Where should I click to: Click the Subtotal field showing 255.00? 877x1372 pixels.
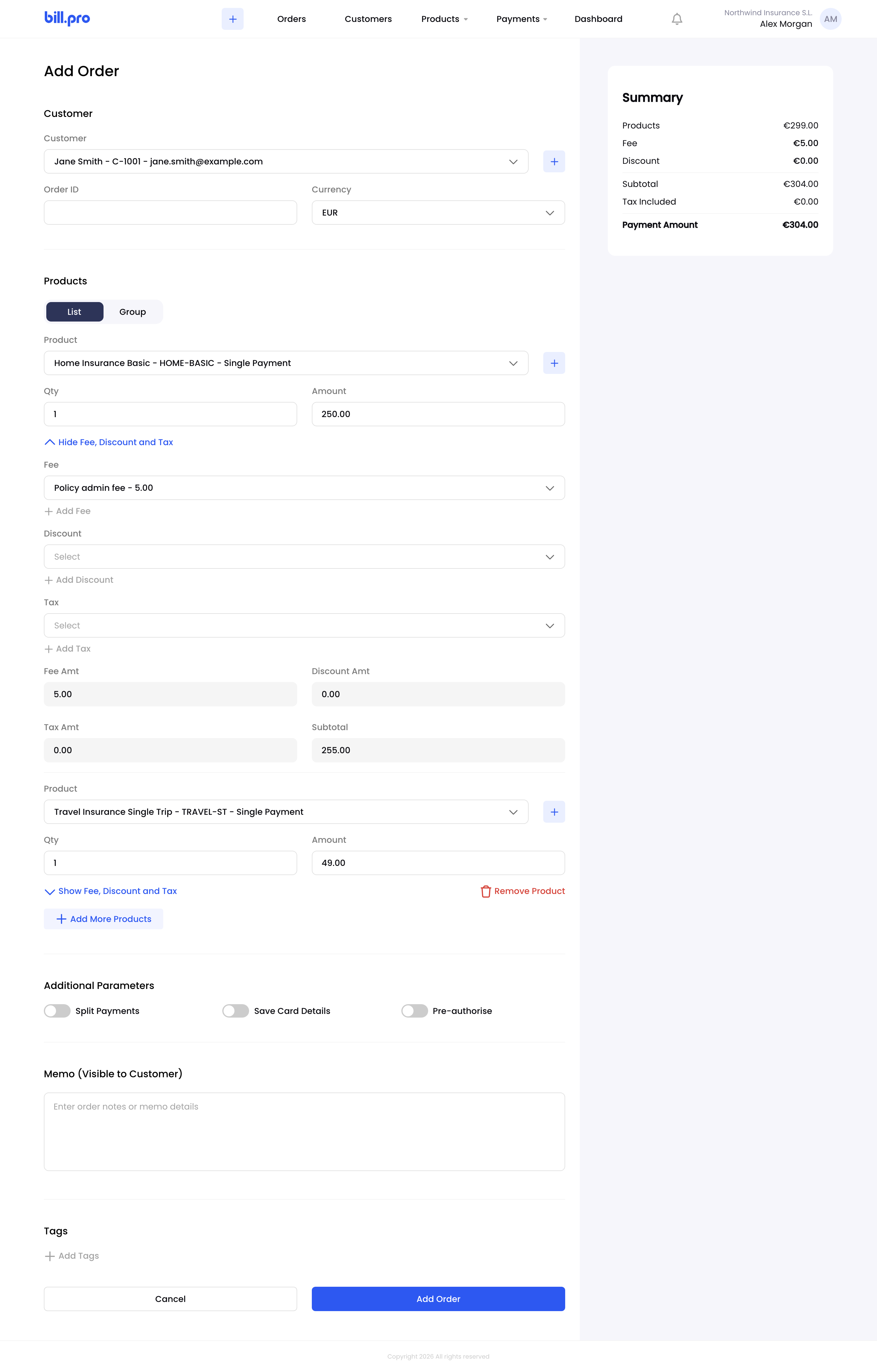pos(438,750)
